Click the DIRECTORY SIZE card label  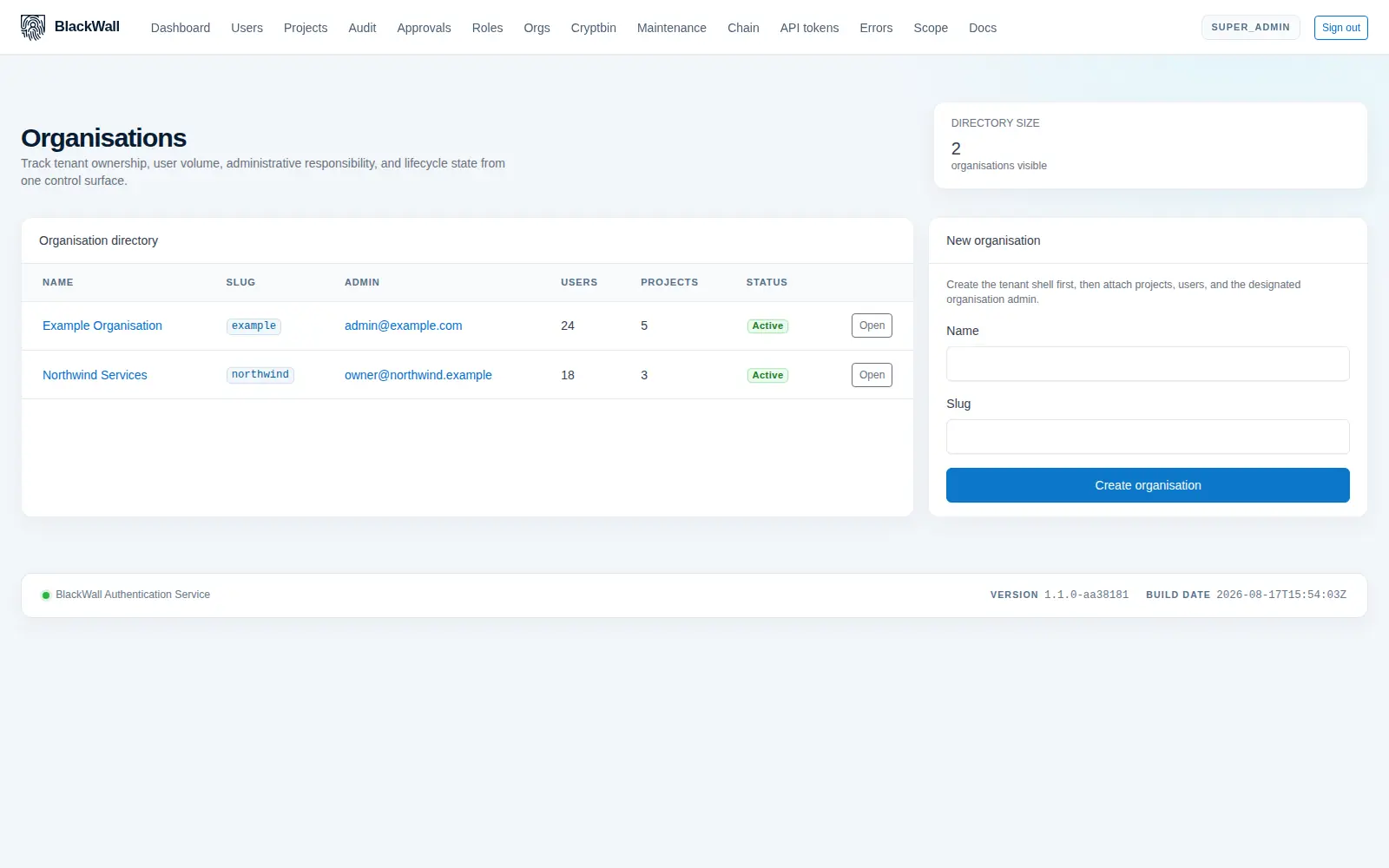click(x=995, y=123)
